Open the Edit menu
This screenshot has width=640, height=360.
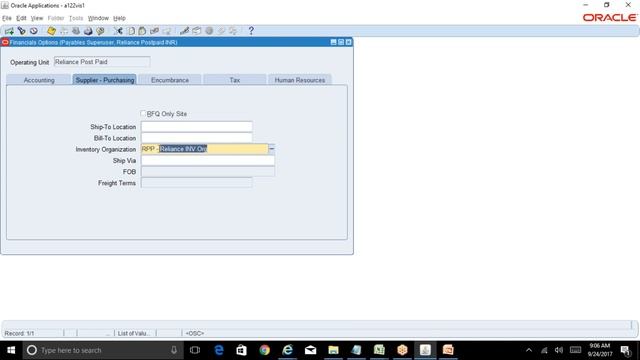(x=21, y=18)
